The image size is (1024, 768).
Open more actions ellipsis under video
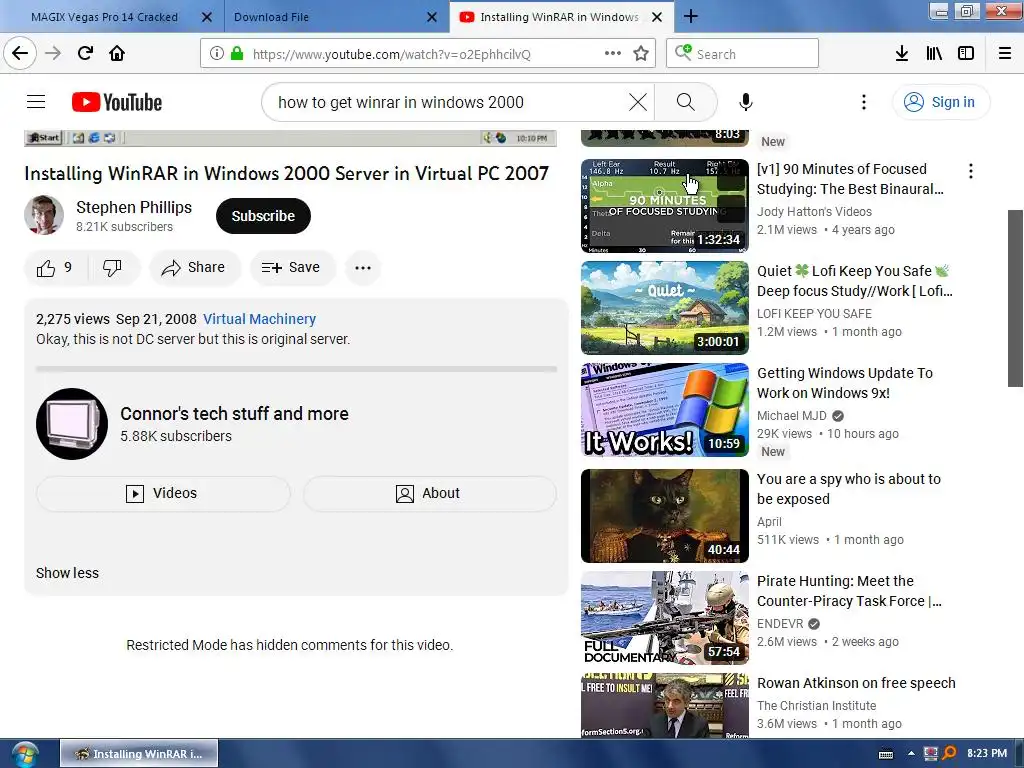363,268
